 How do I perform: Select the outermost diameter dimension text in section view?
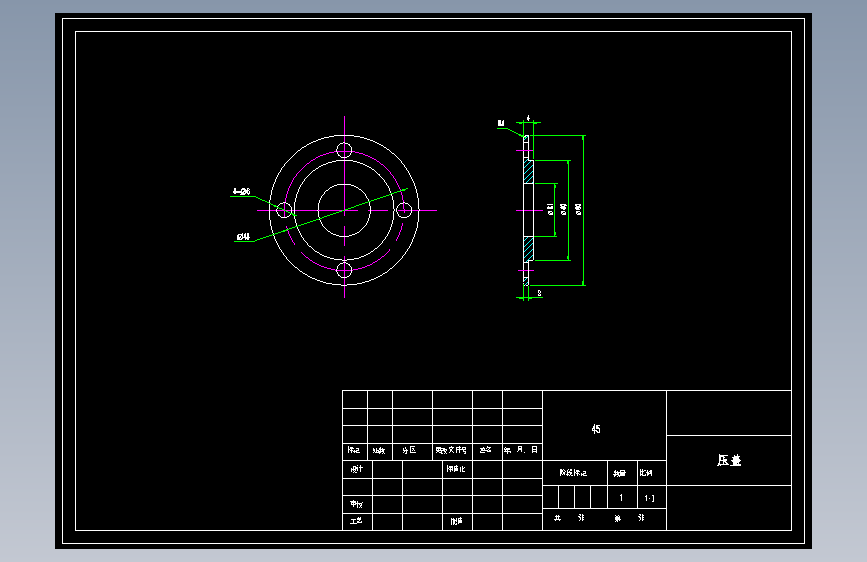[578, 209]
